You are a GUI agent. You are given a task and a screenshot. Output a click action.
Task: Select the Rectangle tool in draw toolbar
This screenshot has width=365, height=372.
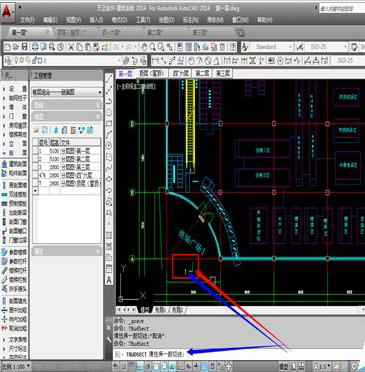(x=109, y=124)
